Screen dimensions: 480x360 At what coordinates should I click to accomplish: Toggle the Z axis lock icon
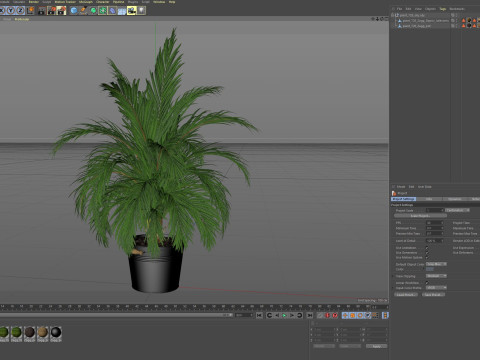coord(20,10)
